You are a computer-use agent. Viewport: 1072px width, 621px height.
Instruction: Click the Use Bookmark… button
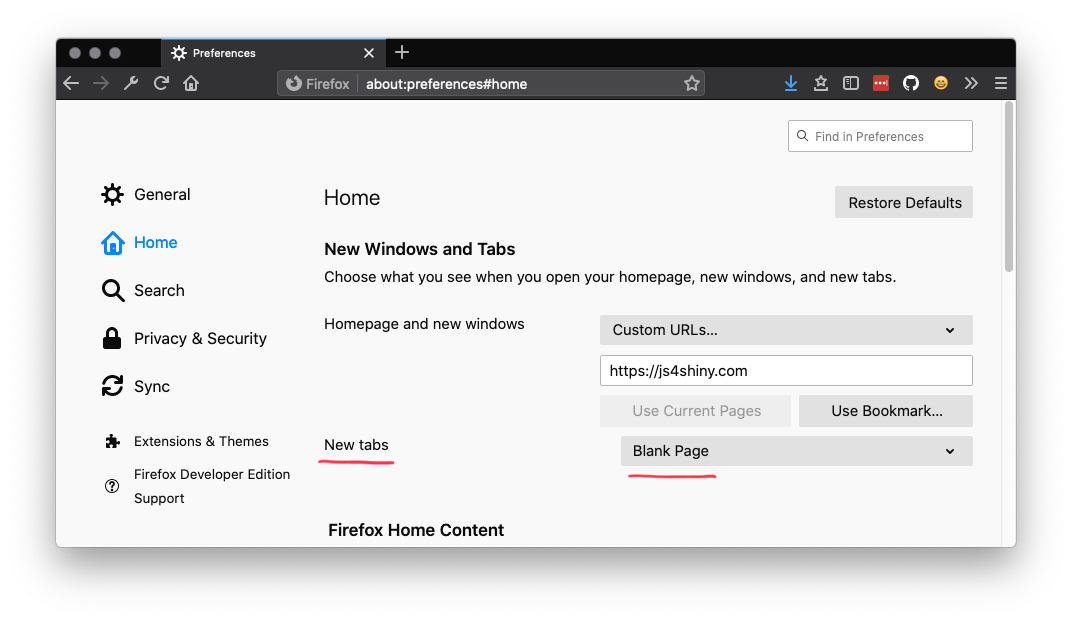point(886,411)
